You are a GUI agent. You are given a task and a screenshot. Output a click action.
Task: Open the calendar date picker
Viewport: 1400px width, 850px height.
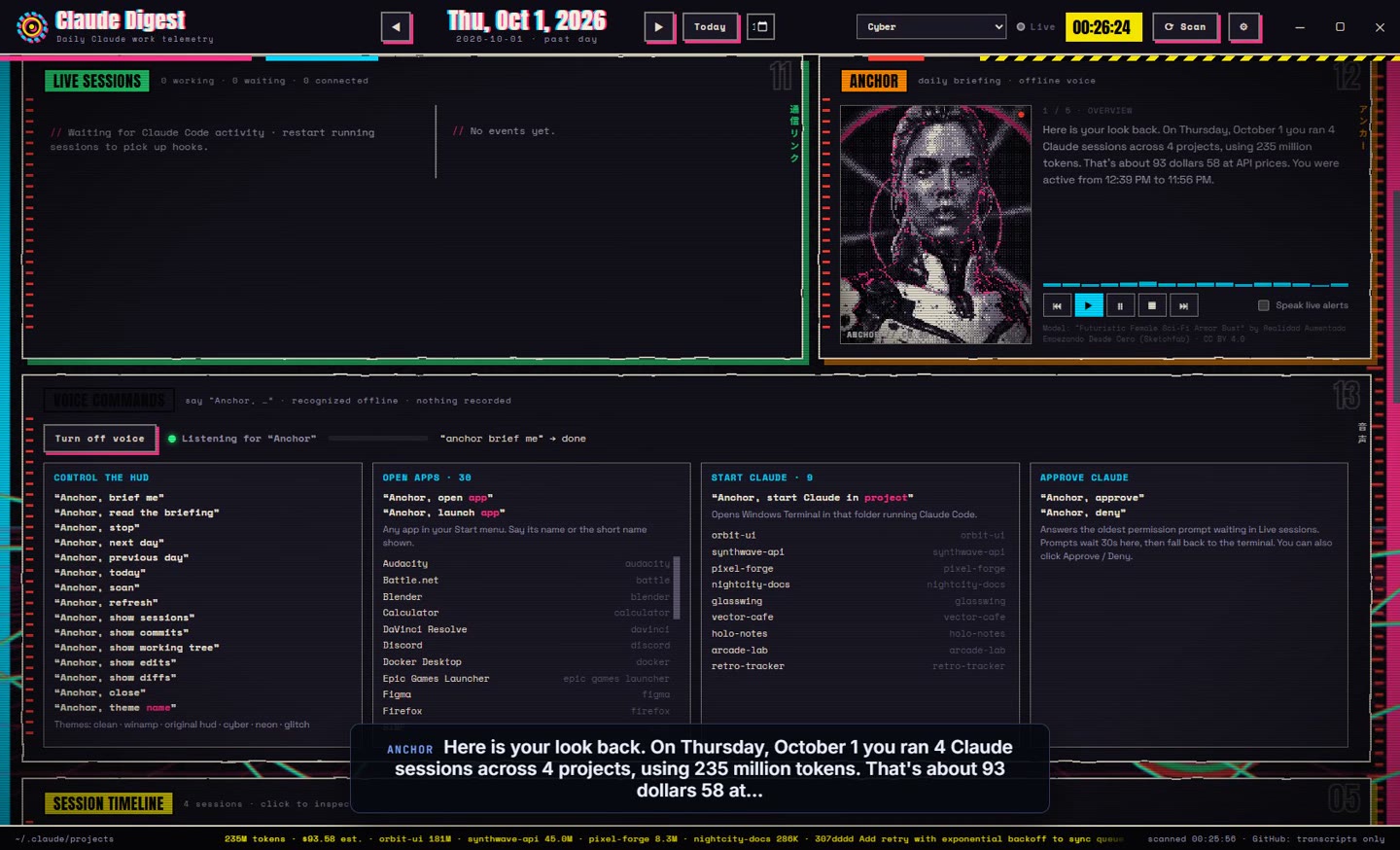tap(761, 27)
